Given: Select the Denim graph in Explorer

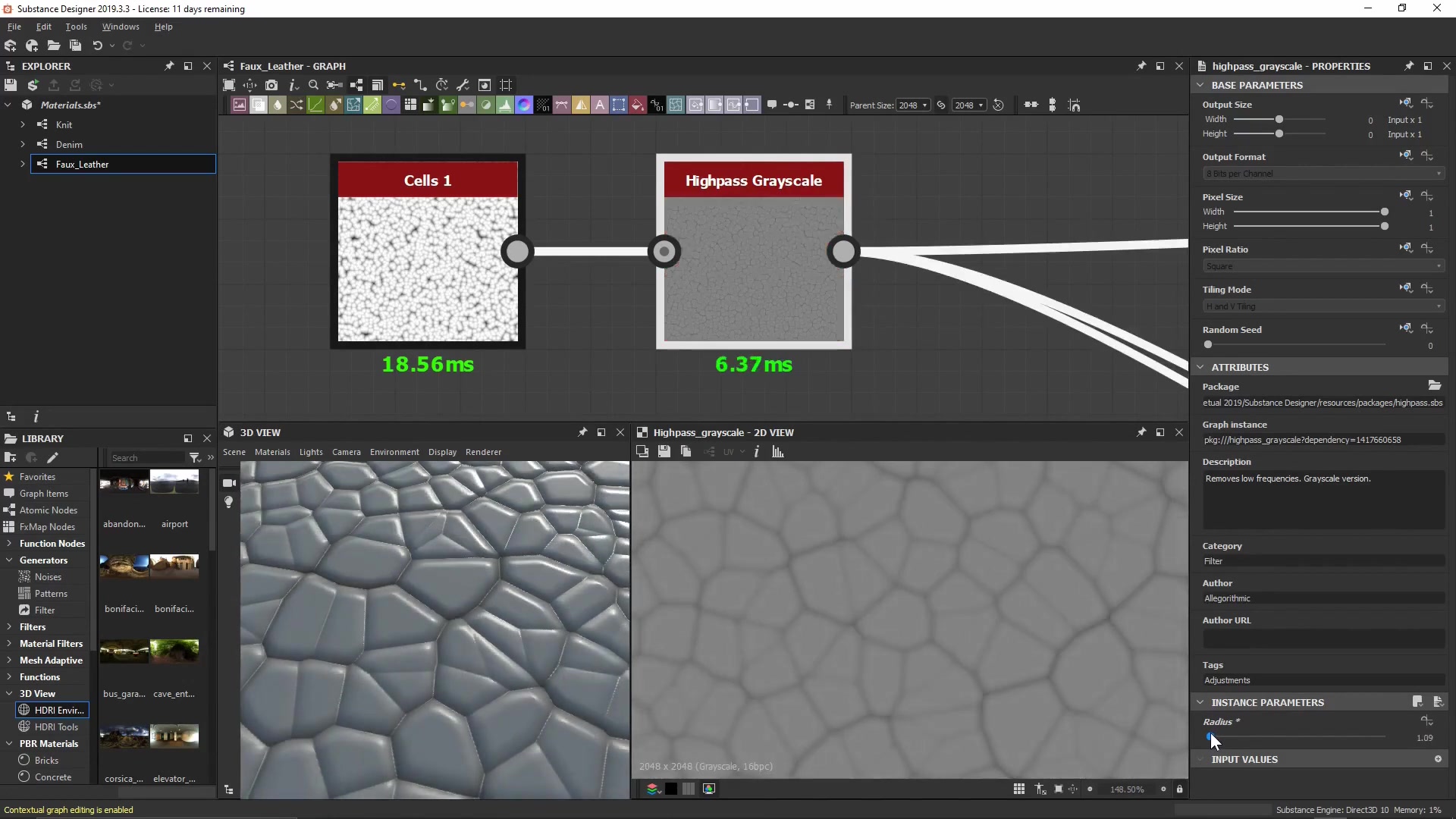Looking at the screenshot, I should pyautogui.click(x=69, y=144).
